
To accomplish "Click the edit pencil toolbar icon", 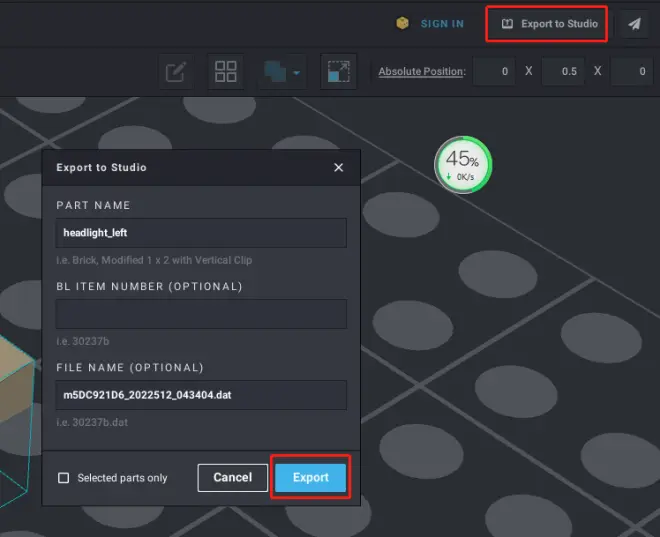I will (x=176, y=72).
